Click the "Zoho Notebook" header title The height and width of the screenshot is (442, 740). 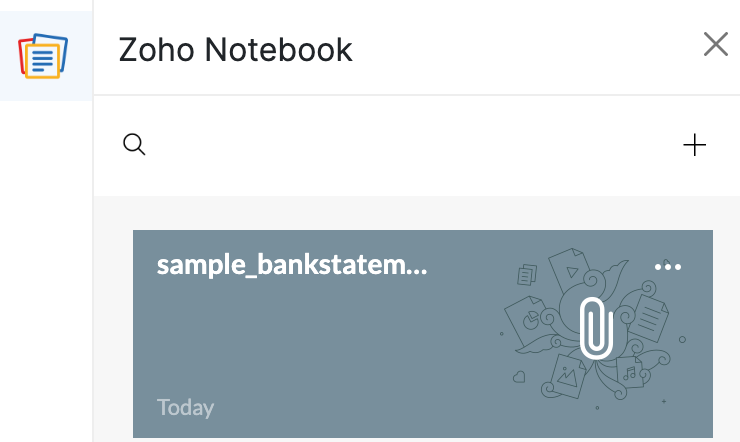coord(235,49)
